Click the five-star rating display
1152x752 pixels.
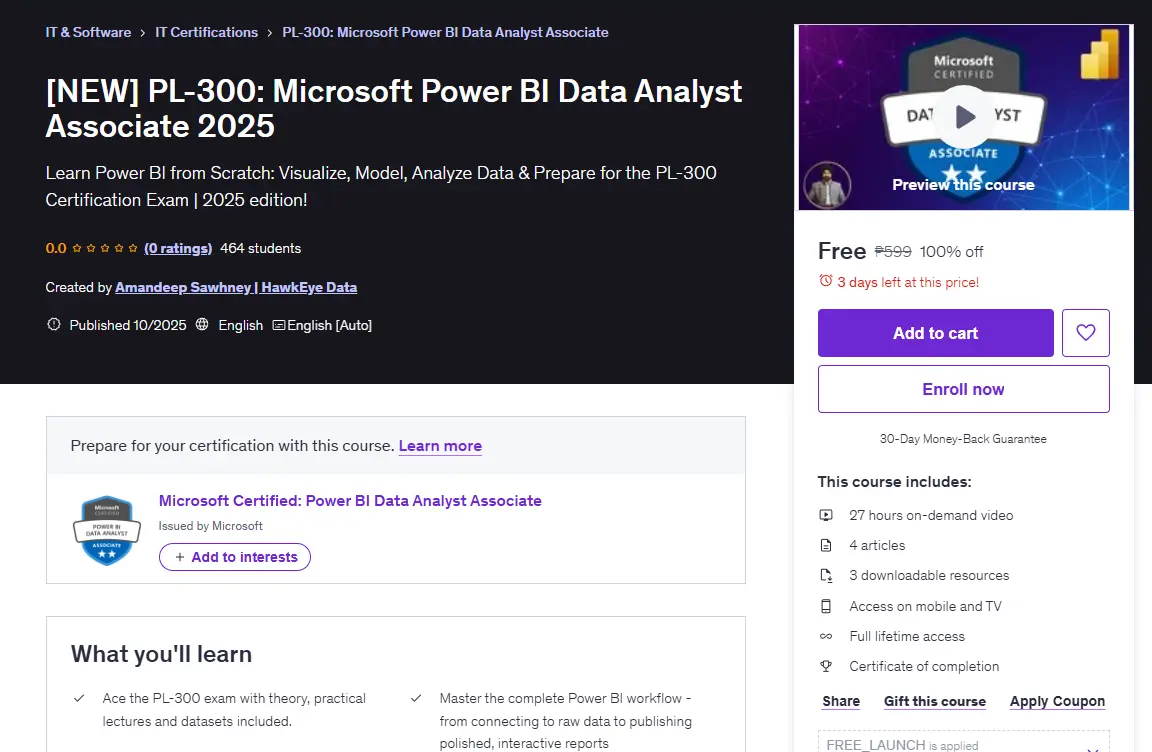104,248
